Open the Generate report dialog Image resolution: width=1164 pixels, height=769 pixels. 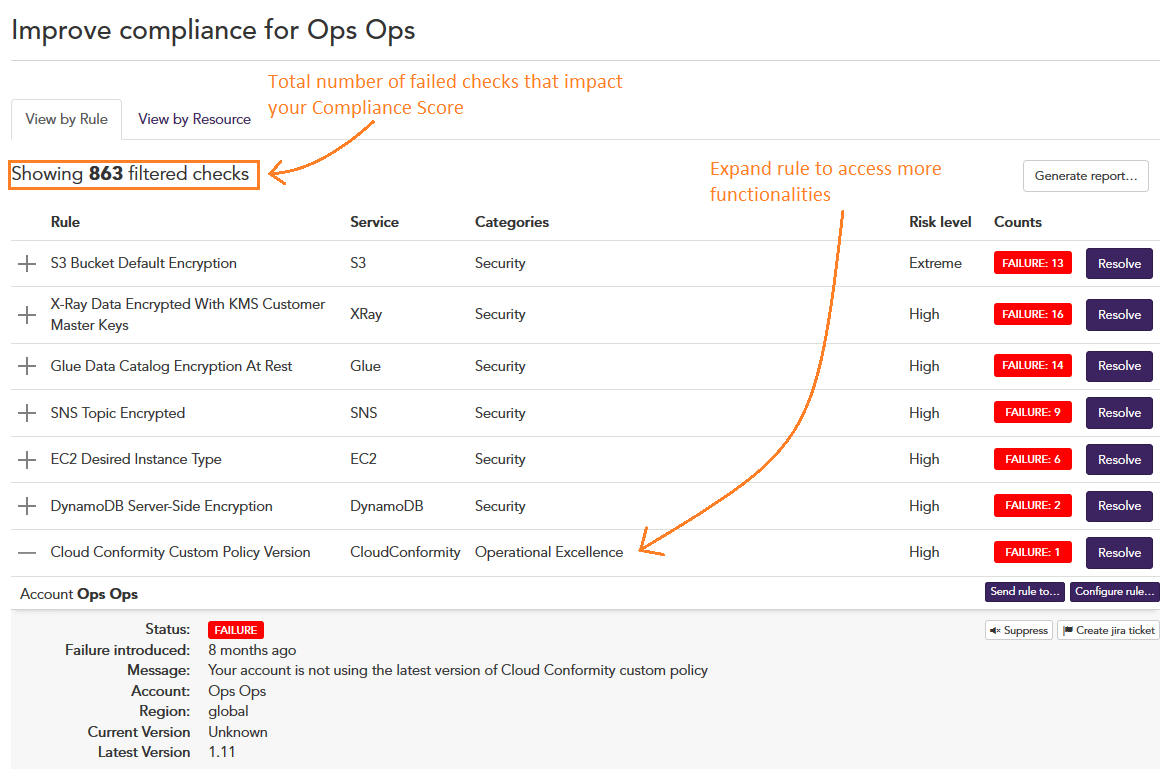pyautogui.click(x=1085, y=176)
